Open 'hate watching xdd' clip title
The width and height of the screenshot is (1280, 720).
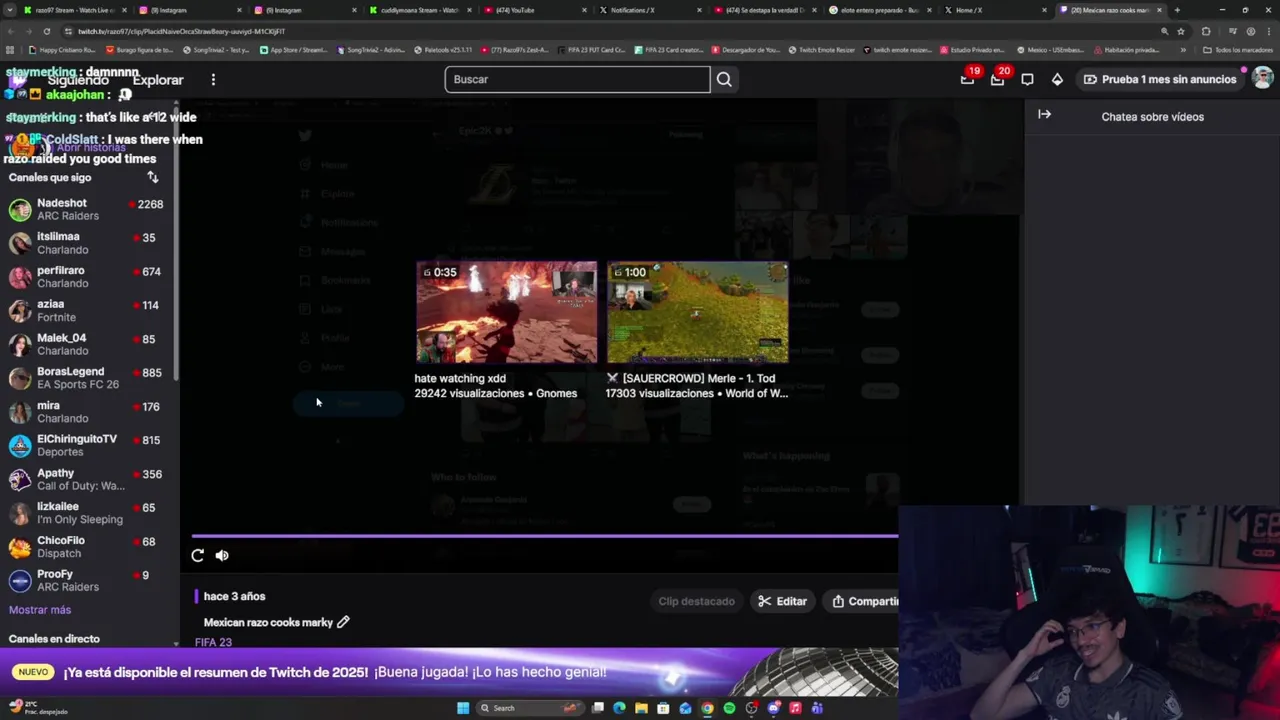click(460, 378)
